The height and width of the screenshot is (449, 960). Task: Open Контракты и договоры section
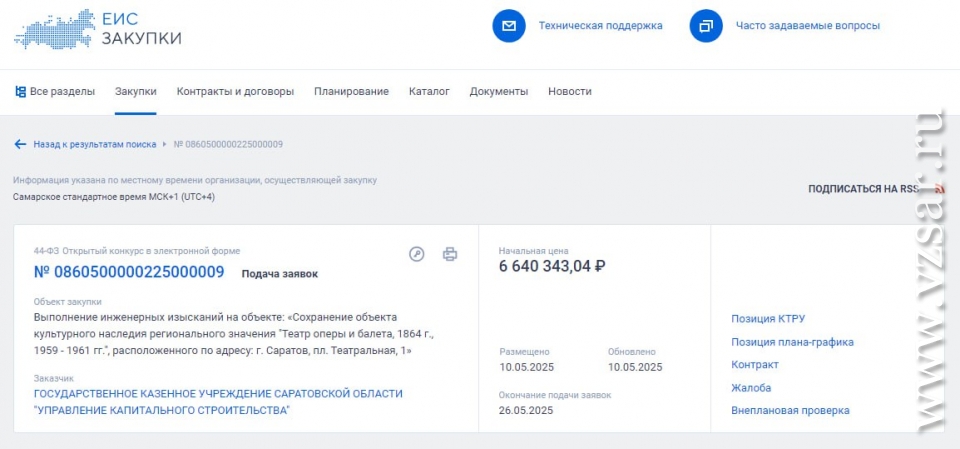tap(235, 92)
